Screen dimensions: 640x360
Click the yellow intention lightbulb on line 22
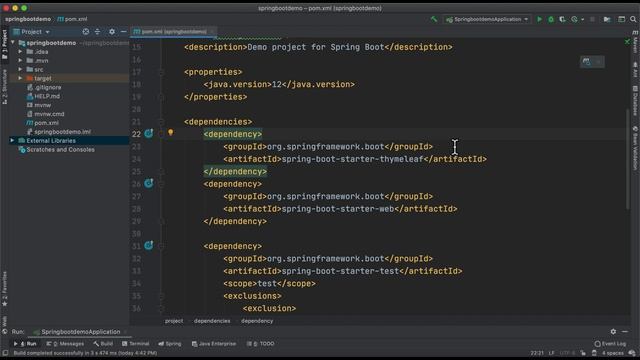(x=171, y=132)
